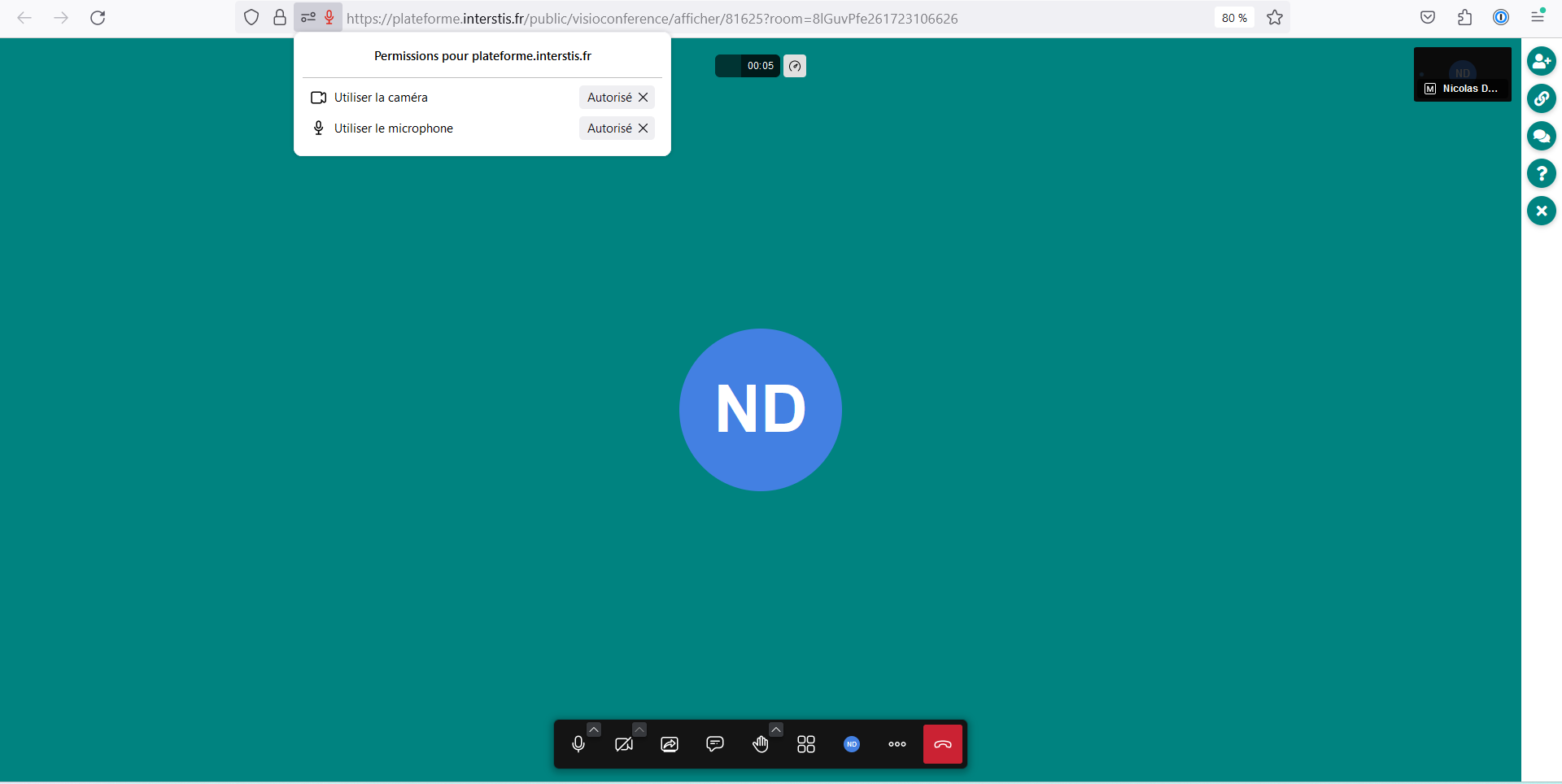
Task: Expand microphone options chevron
Action: 594,730
